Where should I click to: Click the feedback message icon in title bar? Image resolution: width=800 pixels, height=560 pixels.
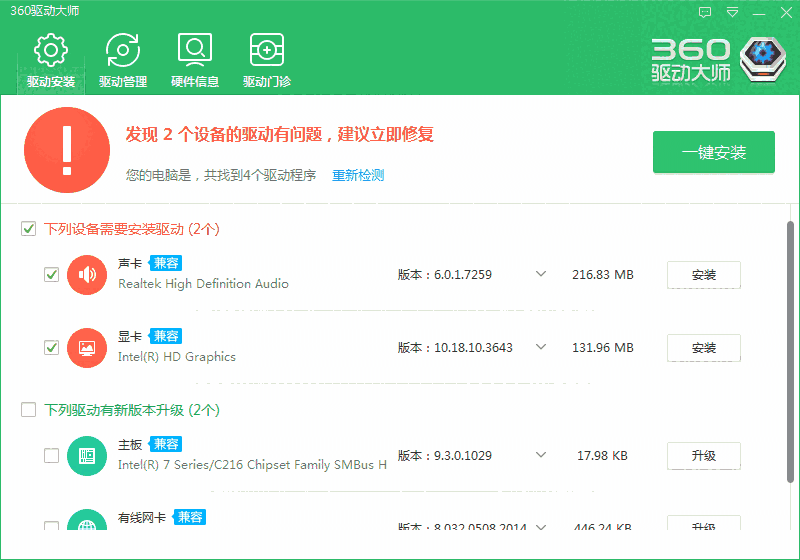click(705, 13)
